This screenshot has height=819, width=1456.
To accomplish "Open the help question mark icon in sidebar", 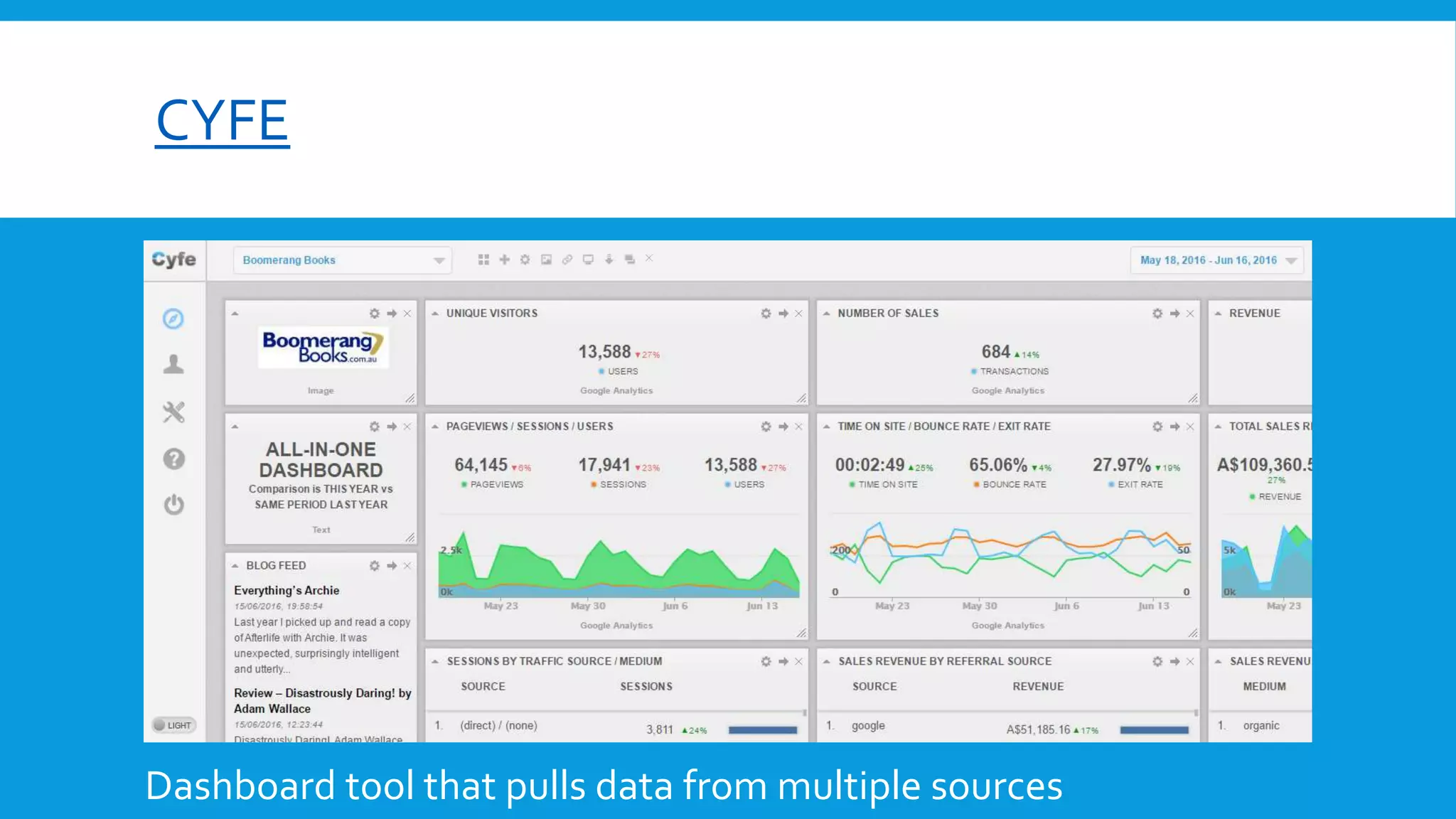I will (x=173, y=459).
